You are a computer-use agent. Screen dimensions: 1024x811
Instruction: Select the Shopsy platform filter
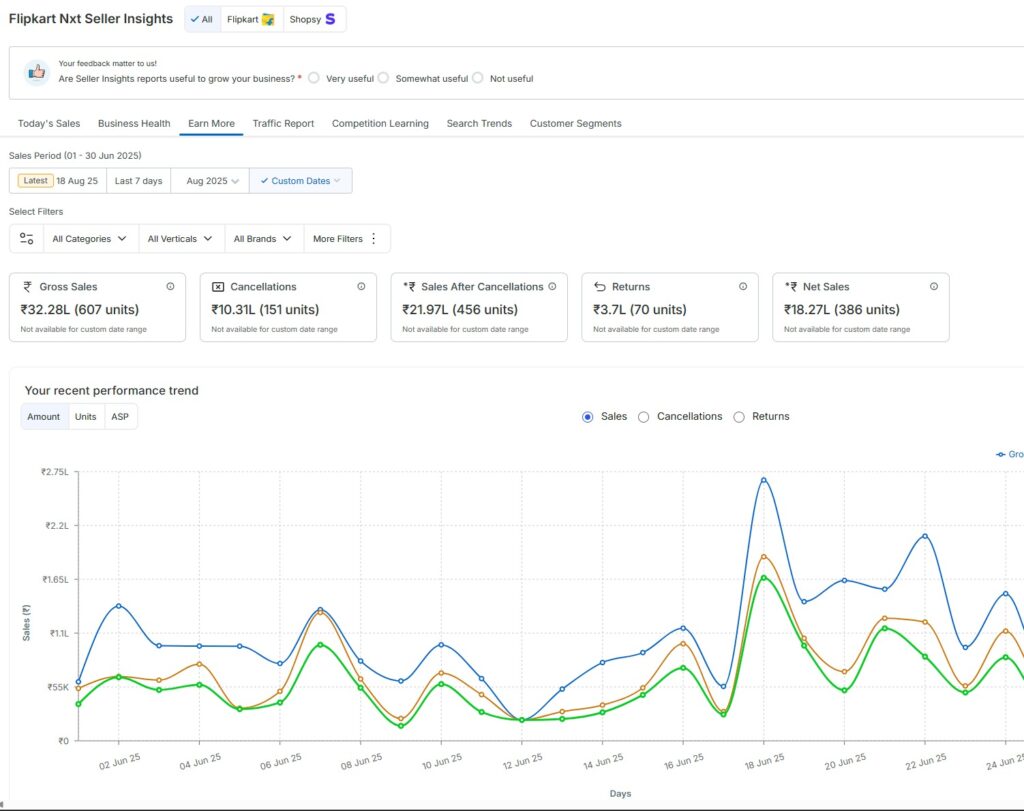pyautogui.click(x=313, y=19)
